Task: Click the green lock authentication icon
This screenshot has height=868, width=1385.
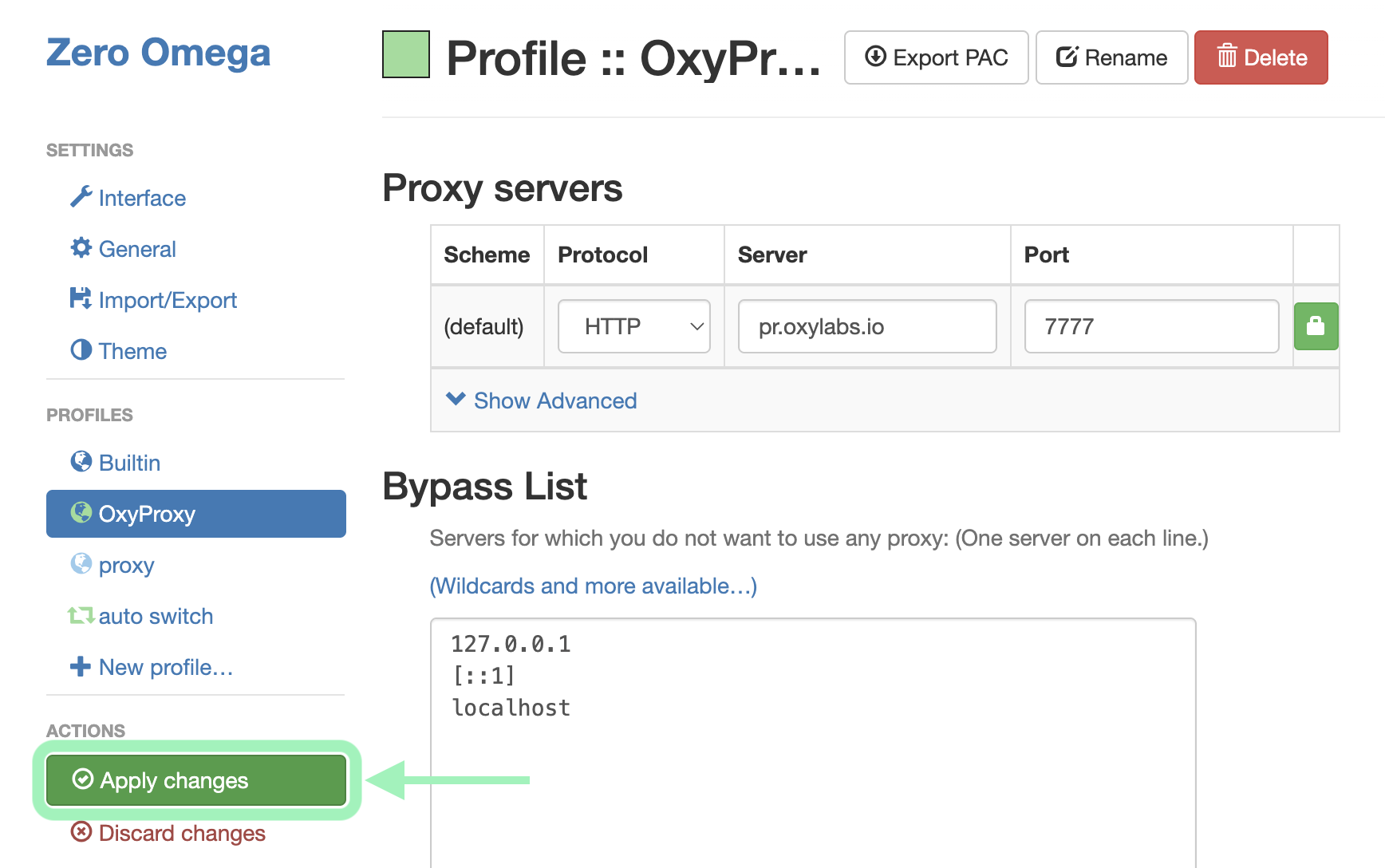Action: (x=1315, y=326)
